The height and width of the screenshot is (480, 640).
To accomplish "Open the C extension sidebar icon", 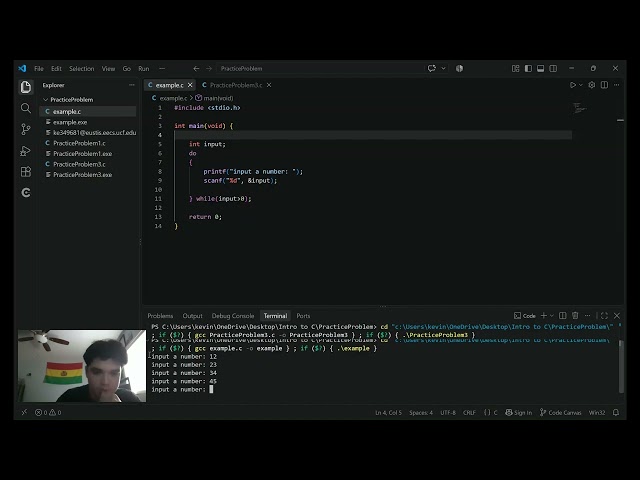I will pyautogui.click(x=26, y=193).
